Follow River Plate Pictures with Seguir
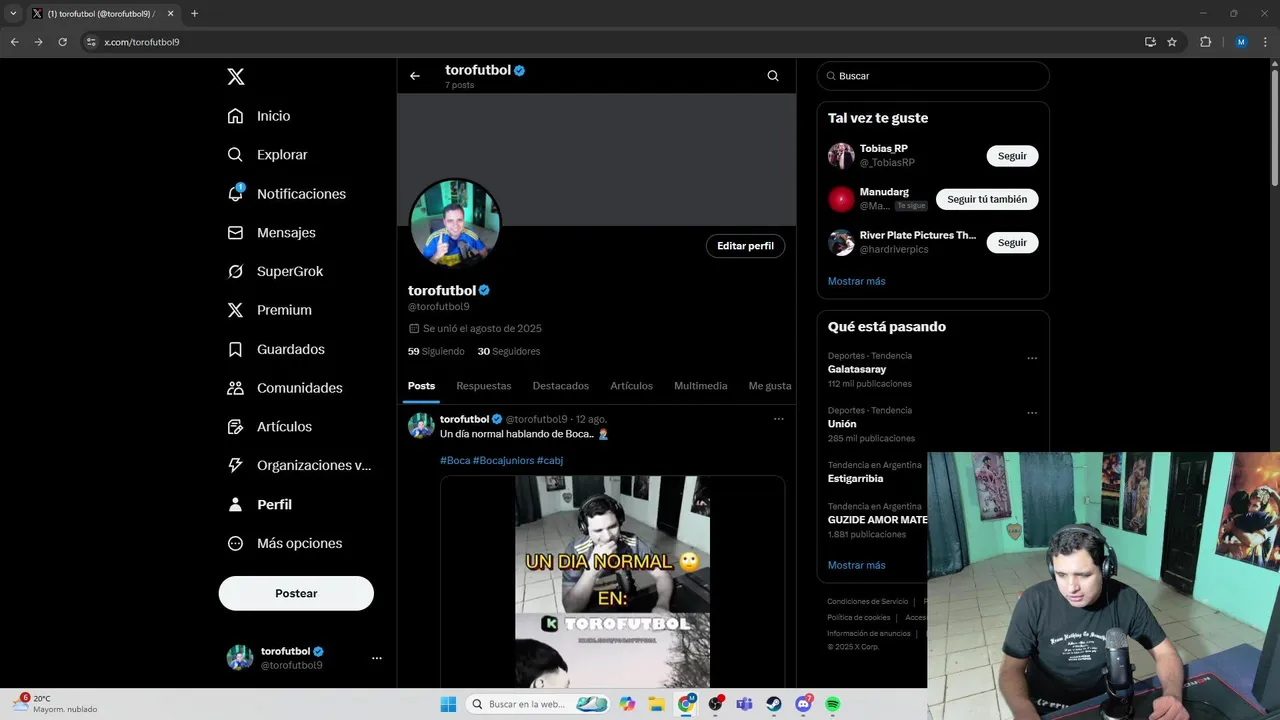1280x720 pixels. (1012, 242)
